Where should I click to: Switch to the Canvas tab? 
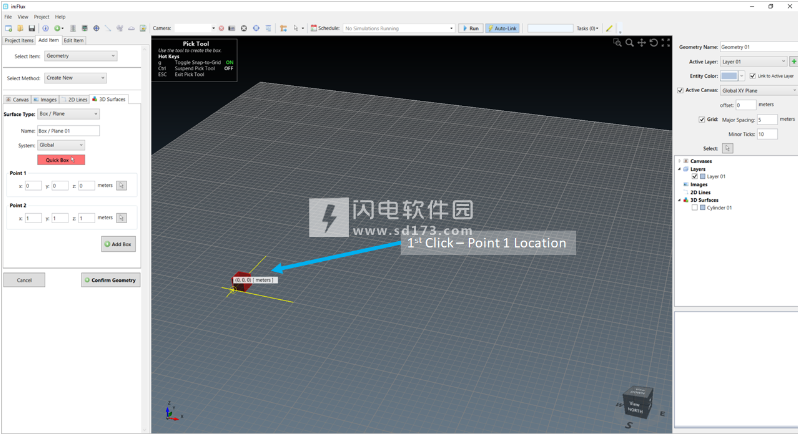[17, 100]
